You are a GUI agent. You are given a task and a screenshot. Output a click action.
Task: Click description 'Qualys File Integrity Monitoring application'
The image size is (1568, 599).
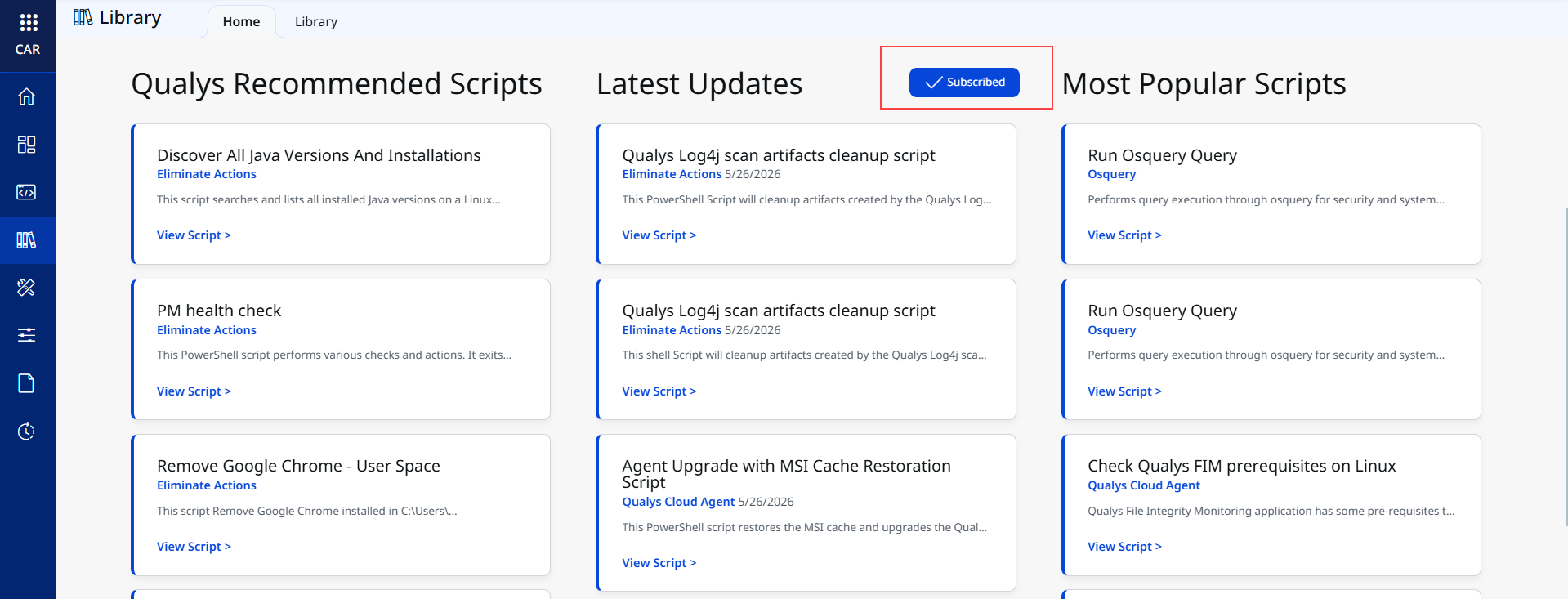(x=1271, y=511)
